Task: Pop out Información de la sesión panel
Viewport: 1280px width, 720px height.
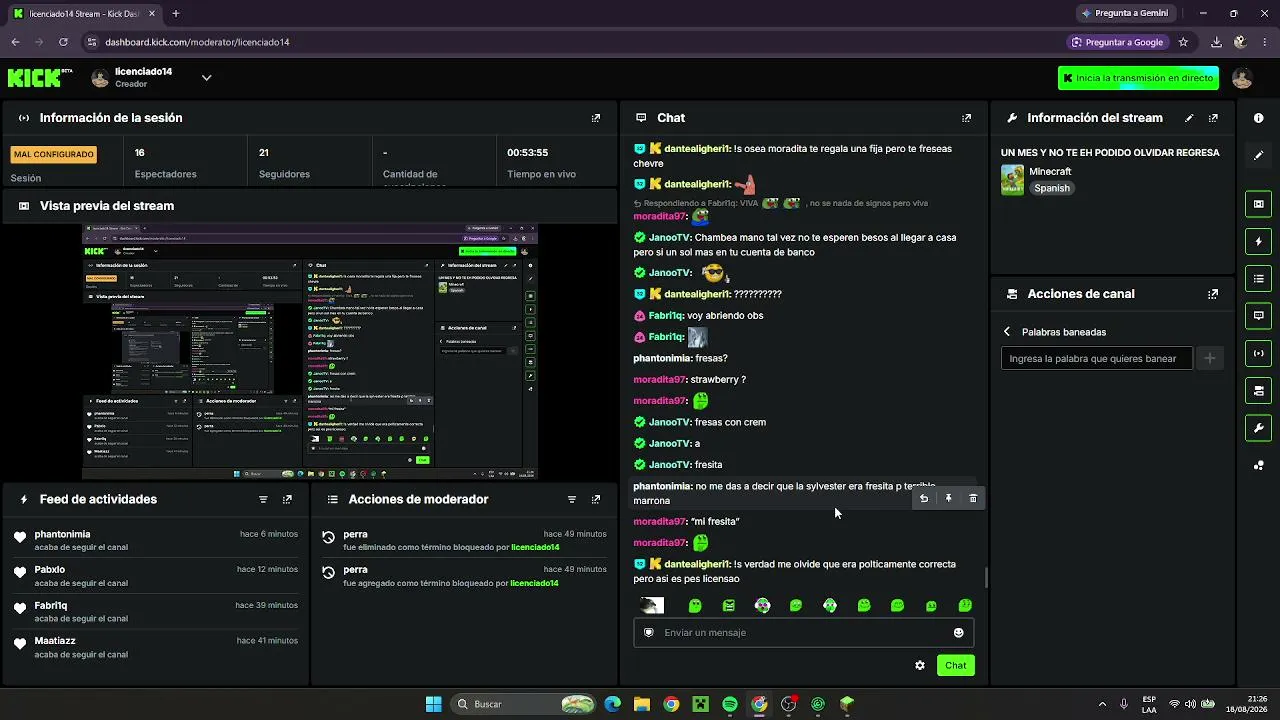Action: coord(596,118)
